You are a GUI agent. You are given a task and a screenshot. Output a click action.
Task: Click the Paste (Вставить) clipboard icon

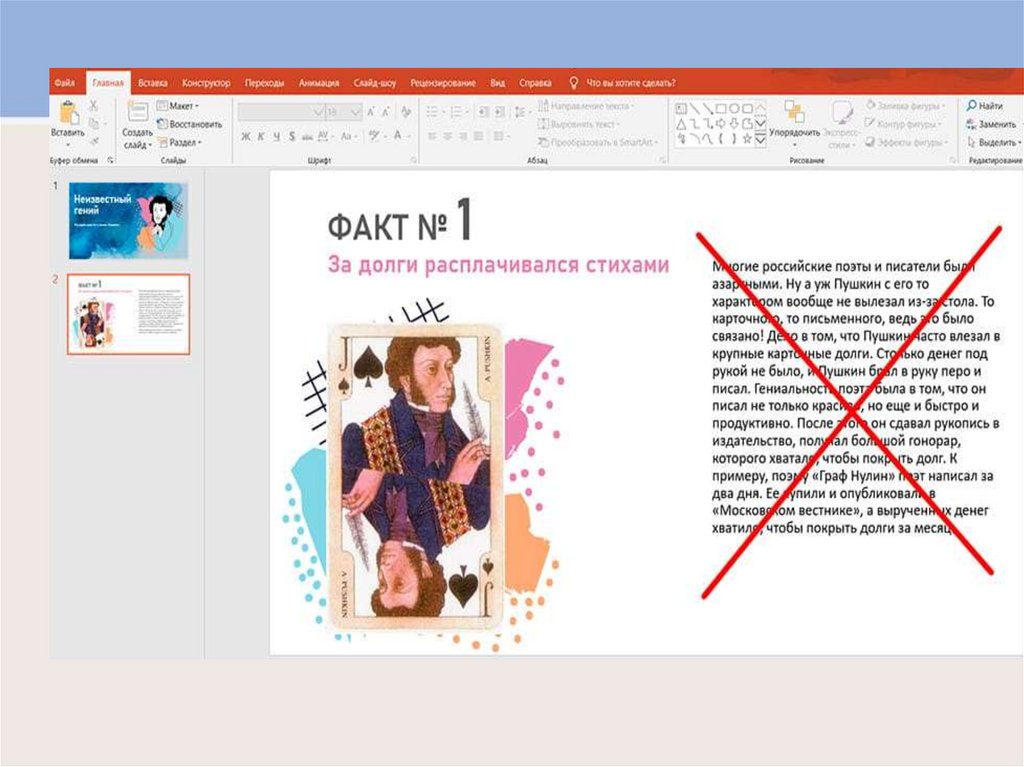coord(67,112)
